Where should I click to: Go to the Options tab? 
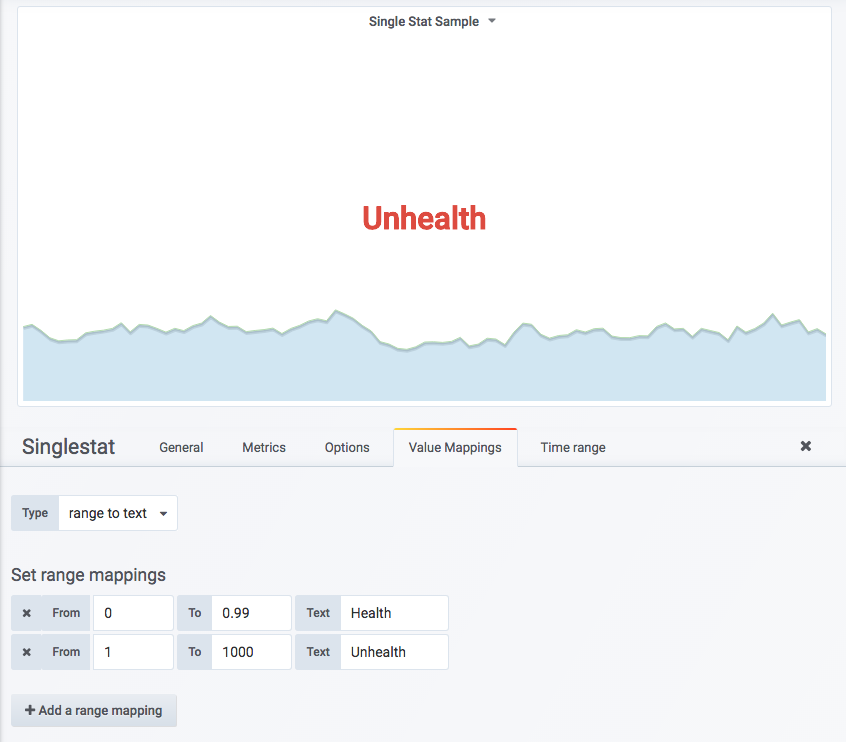pos(347,447)
